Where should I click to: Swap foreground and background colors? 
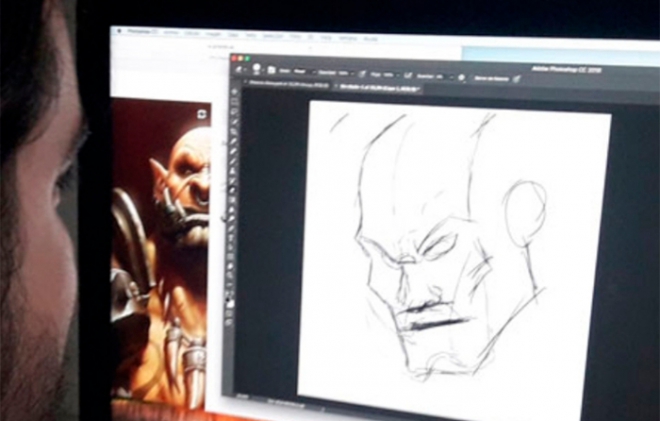pyautogui.click(x=231, y=293)
